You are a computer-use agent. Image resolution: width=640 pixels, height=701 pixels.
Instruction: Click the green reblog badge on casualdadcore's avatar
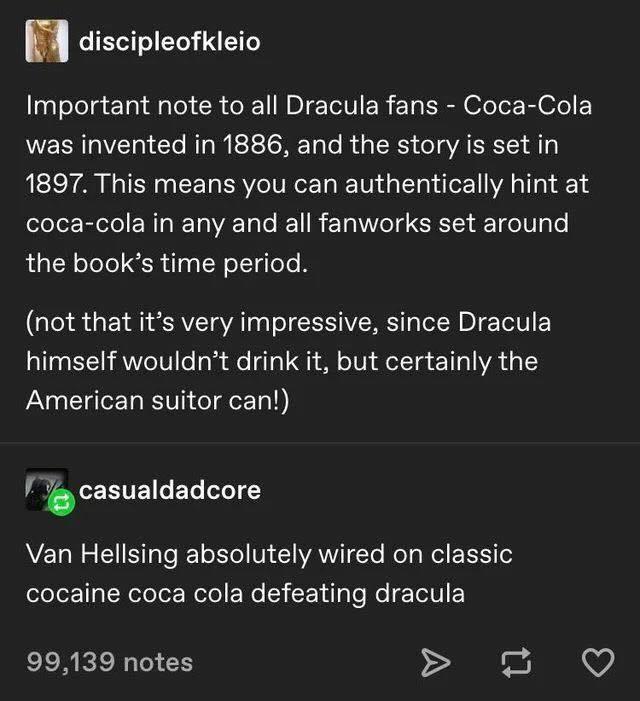tap(60, 504)
